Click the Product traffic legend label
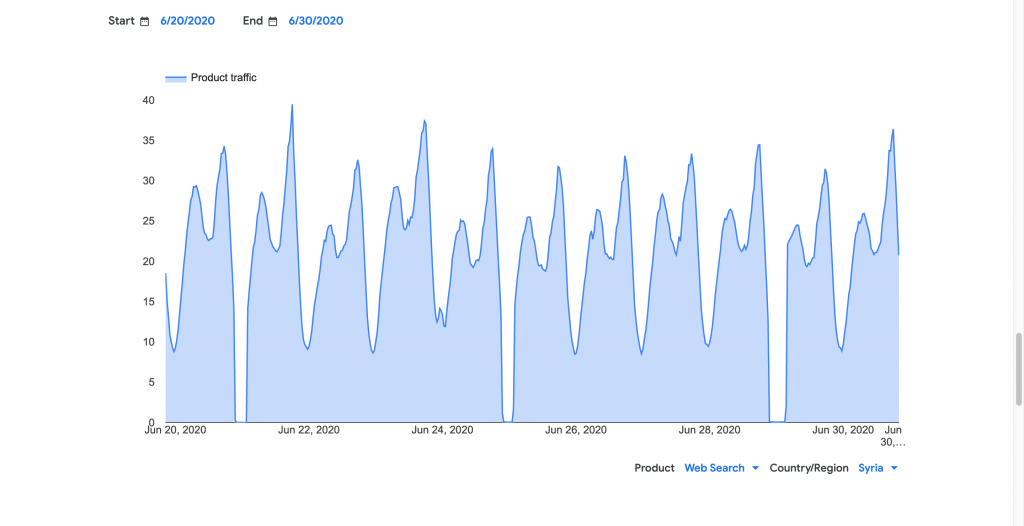 (224, 78)
